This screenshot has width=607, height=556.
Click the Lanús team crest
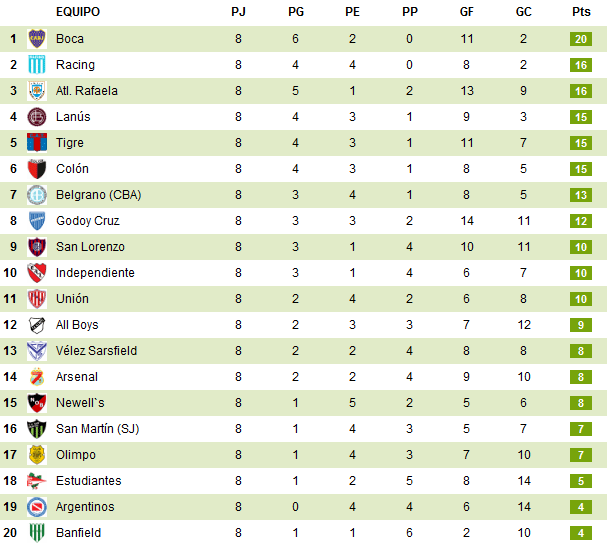point(37,117)
